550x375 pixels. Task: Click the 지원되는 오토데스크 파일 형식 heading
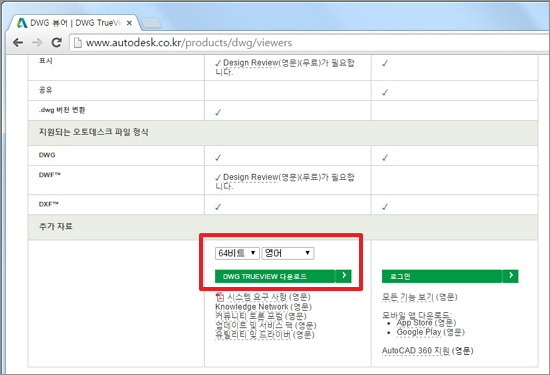(93, 132)
